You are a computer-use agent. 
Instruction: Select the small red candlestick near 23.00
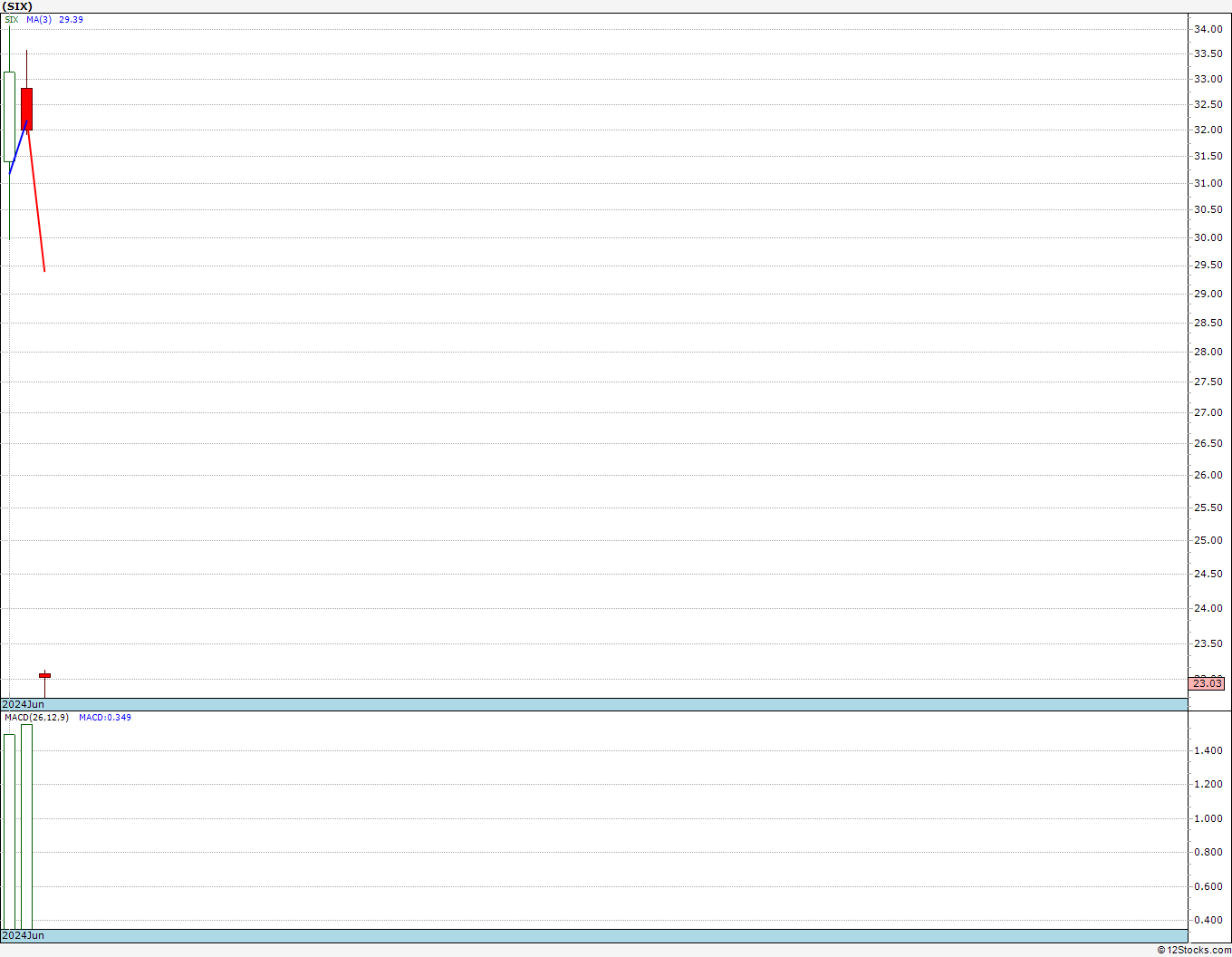44,675
